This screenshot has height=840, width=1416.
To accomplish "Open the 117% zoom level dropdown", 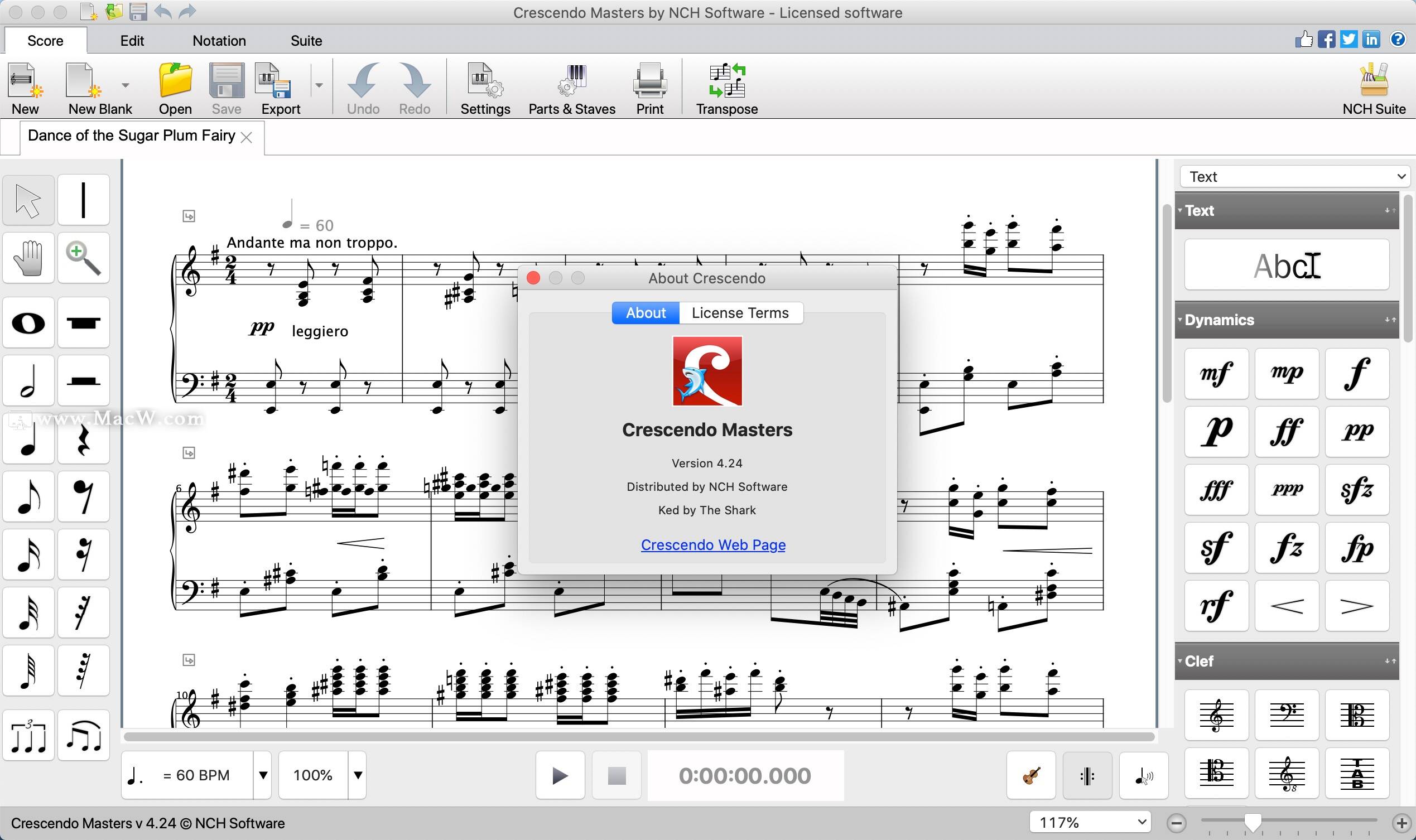I will [1090, 822].
